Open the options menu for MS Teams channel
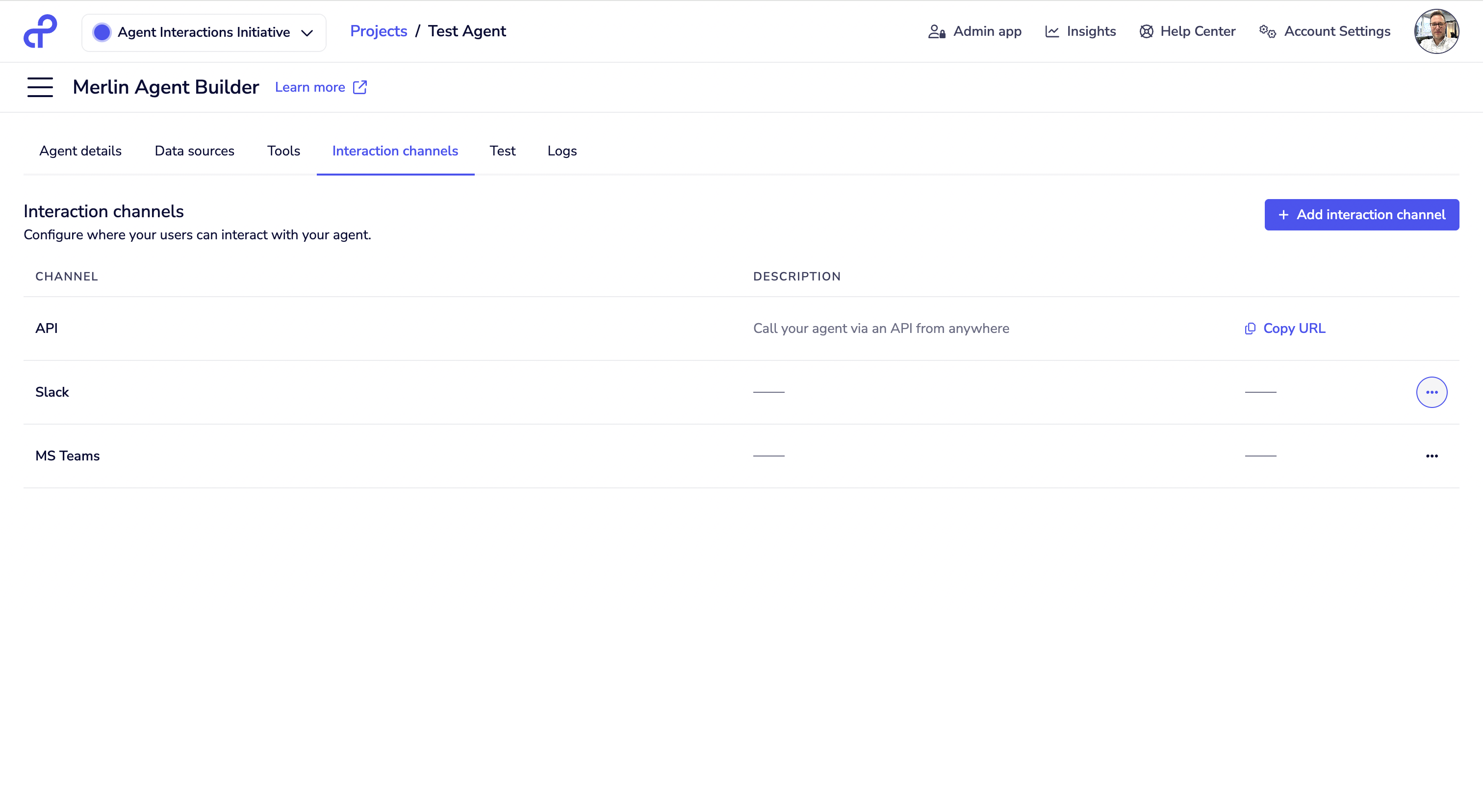Screen dimensions: 1484x812 click(x=1432, y=456)
